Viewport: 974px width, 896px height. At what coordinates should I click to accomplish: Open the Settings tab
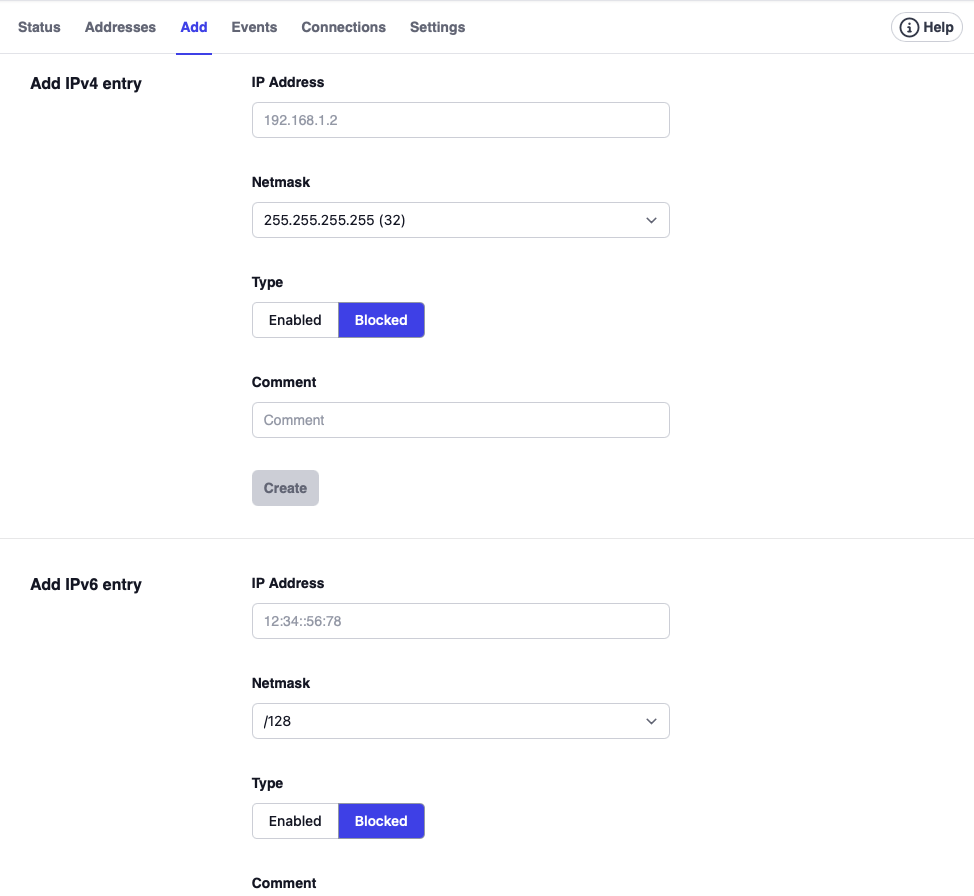click(x=437, y=27)
